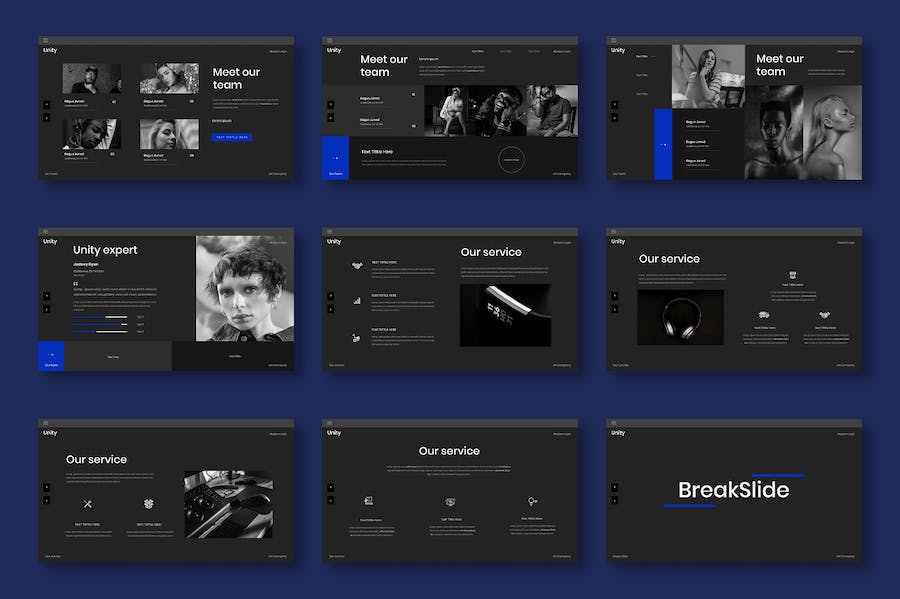Image resolution: width=900 pixels, height=599 pixels.
Task: Click the BreakSlide title text
Action: [x=733, y=490]
